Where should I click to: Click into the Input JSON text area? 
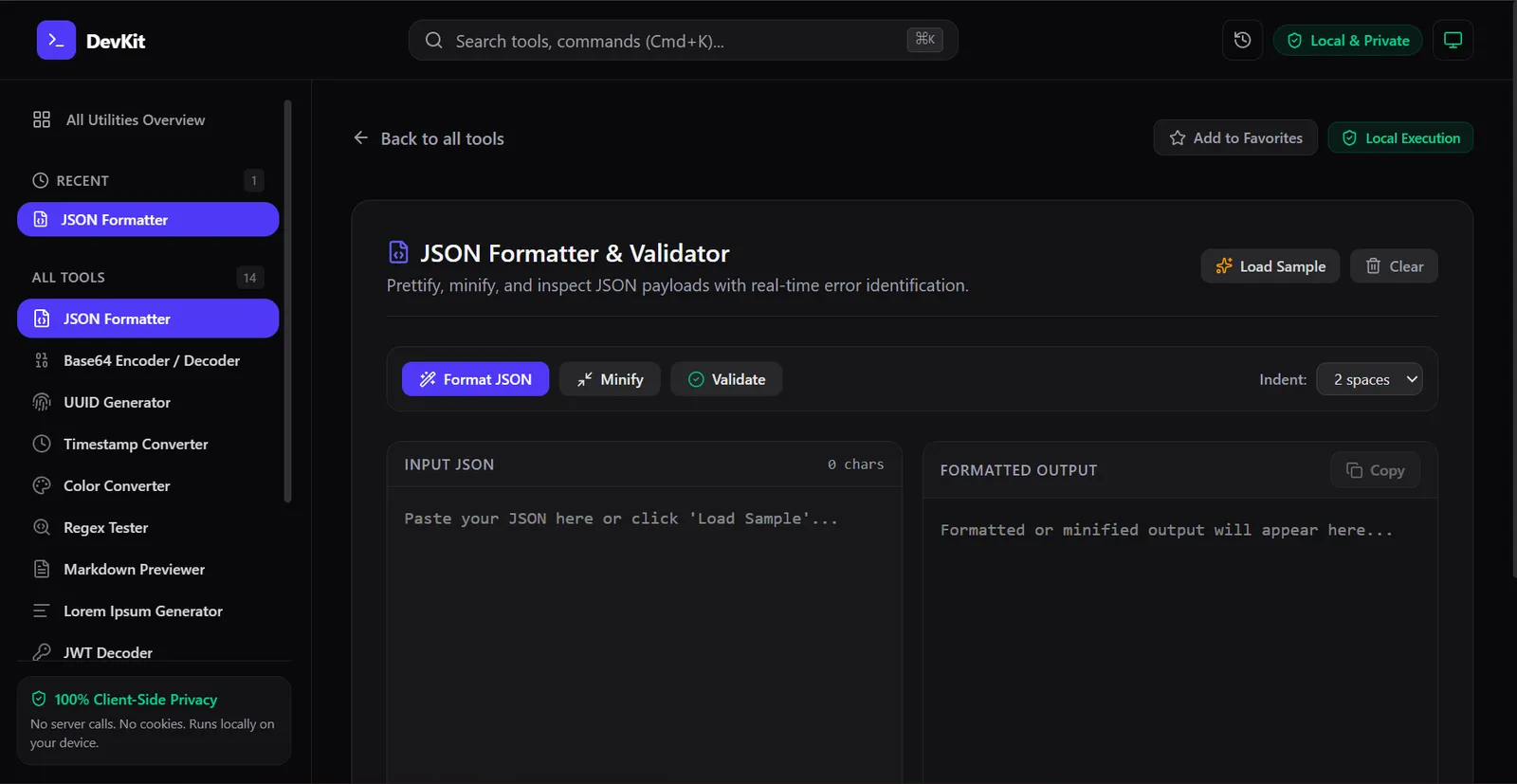(645, 635)
